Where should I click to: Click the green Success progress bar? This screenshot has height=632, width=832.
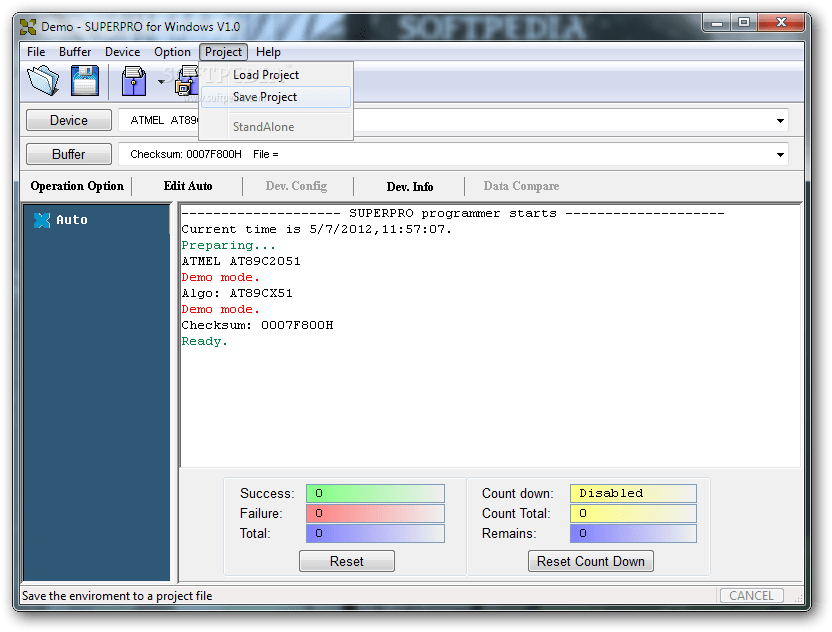[375, 493]
